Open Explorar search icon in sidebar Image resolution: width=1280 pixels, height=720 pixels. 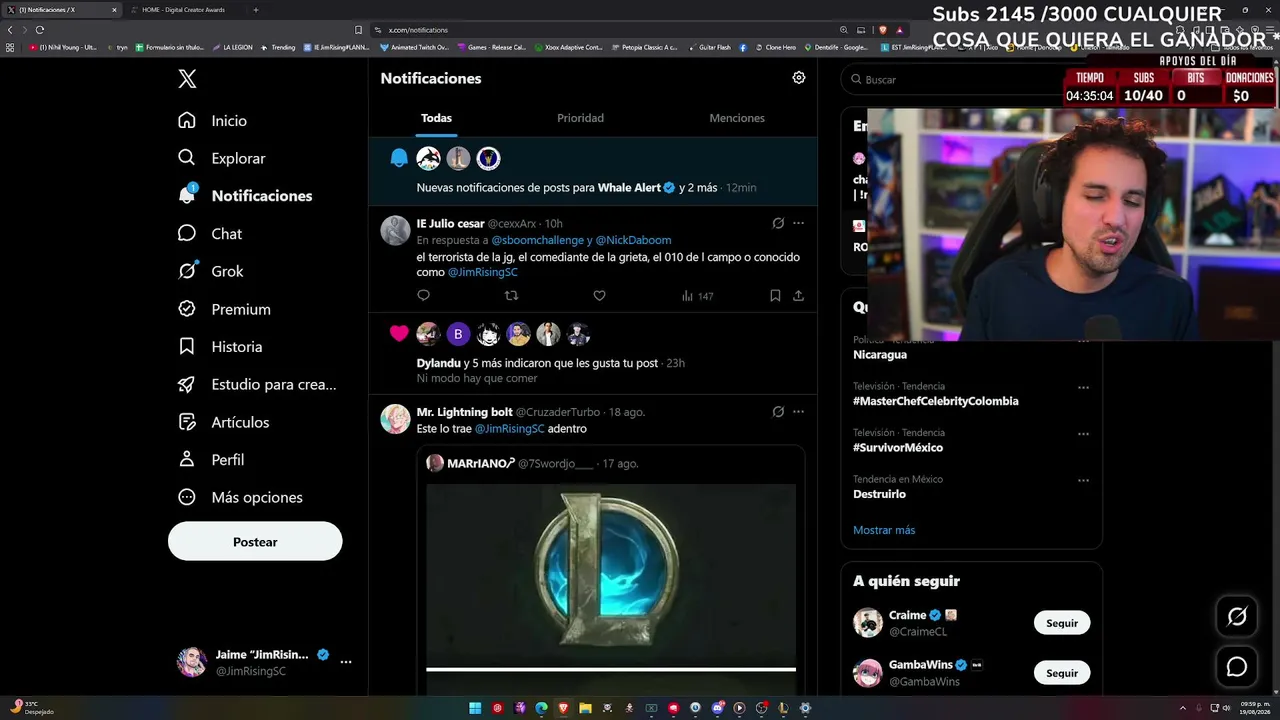pos(187,158)
